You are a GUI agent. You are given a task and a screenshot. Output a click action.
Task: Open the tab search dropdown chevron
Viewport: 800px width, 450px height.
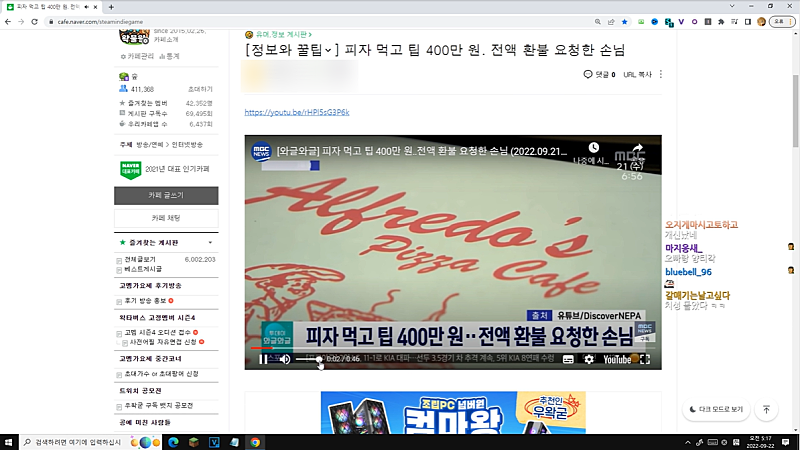[x=732, y=6]
